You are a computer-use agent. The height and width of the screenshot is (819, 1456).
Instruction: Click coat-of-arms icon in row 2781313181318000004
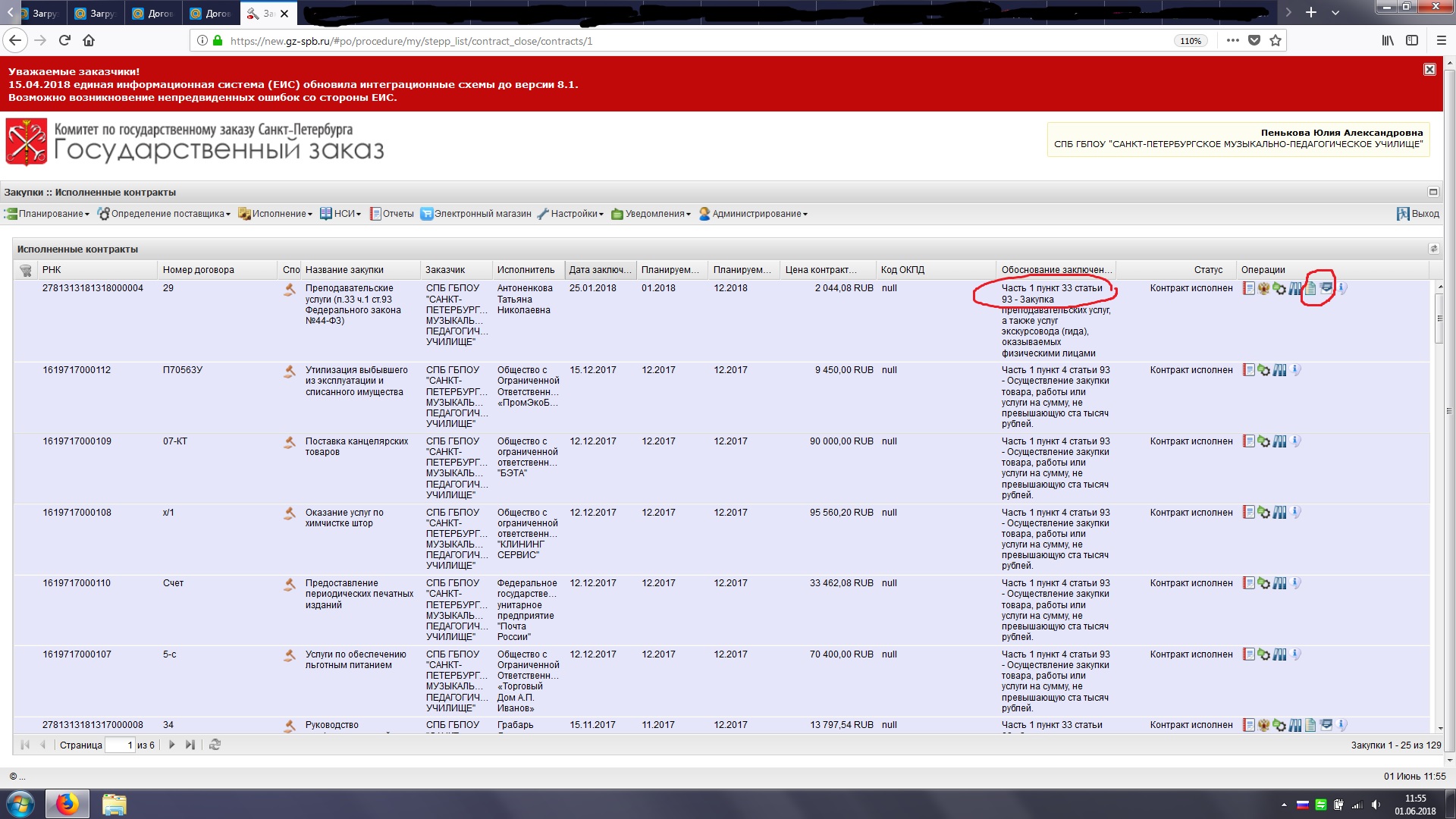pos(1263,288)
